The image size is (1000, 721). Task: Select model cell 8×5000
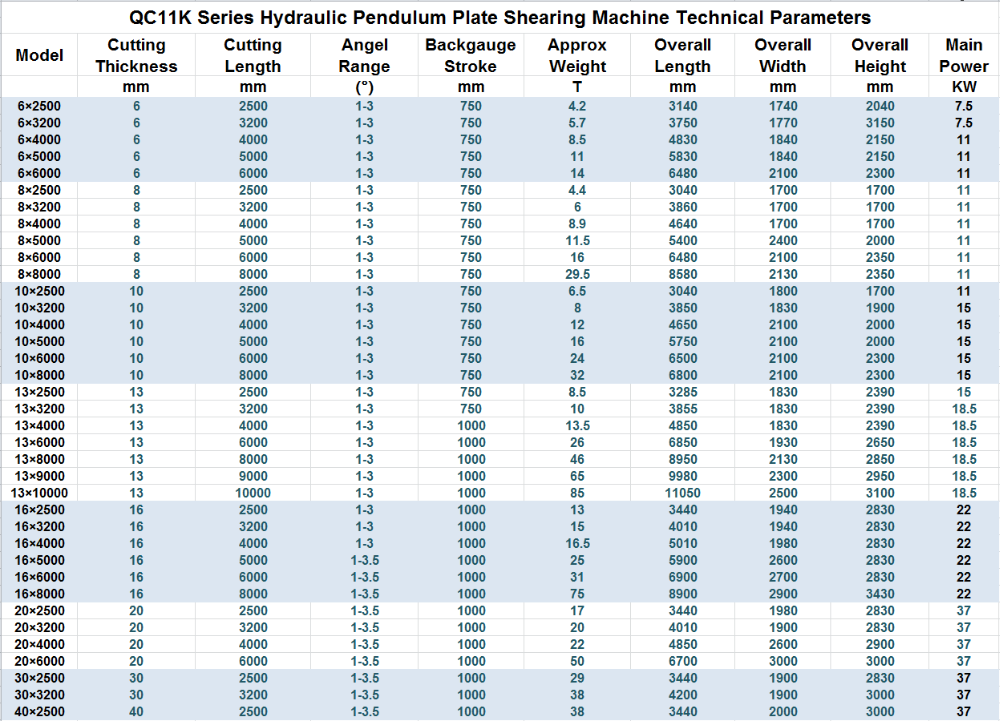point(39,241)
